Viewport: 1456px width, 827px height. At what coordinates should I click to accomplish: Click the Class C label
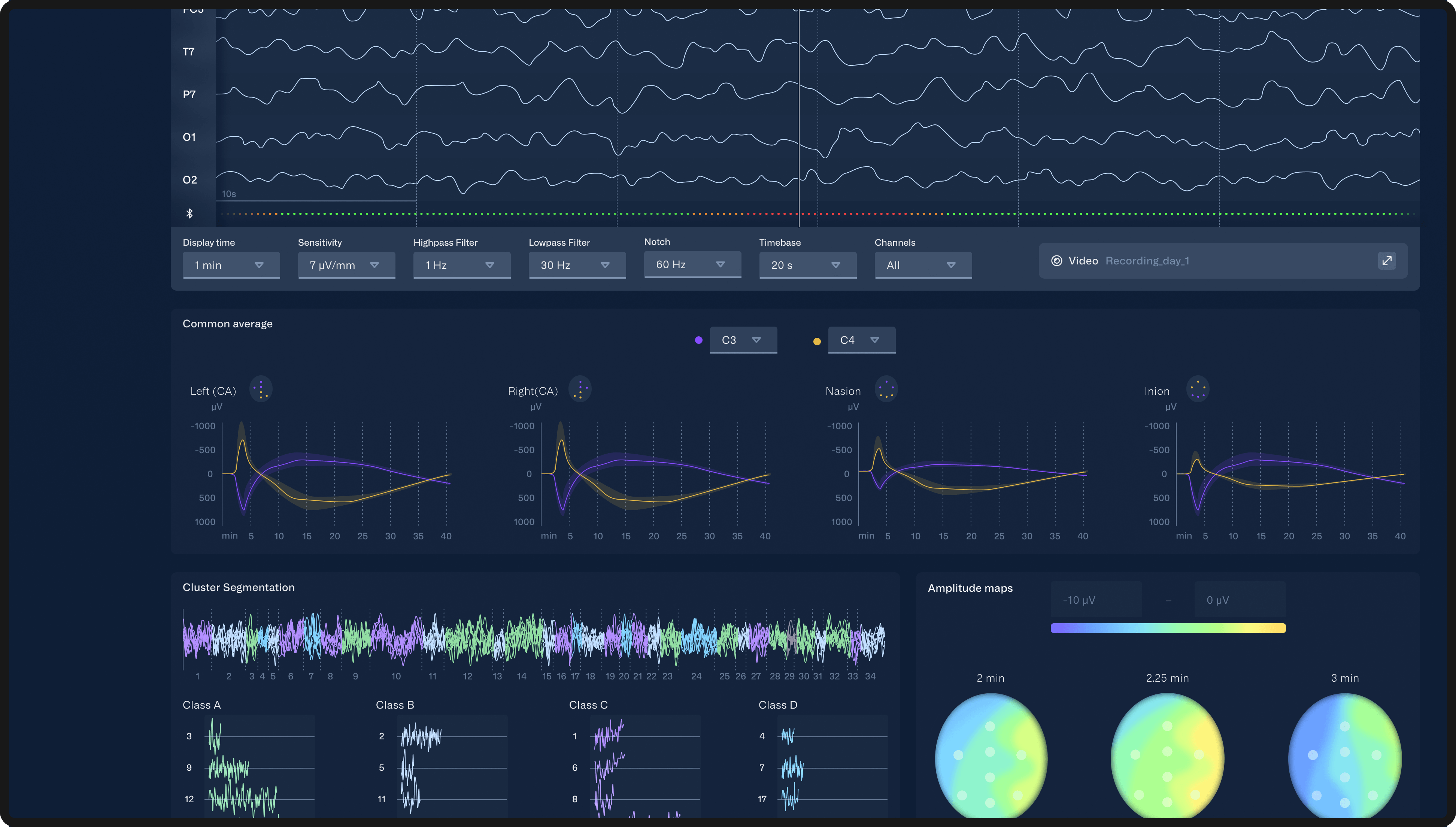coord(588,705)
